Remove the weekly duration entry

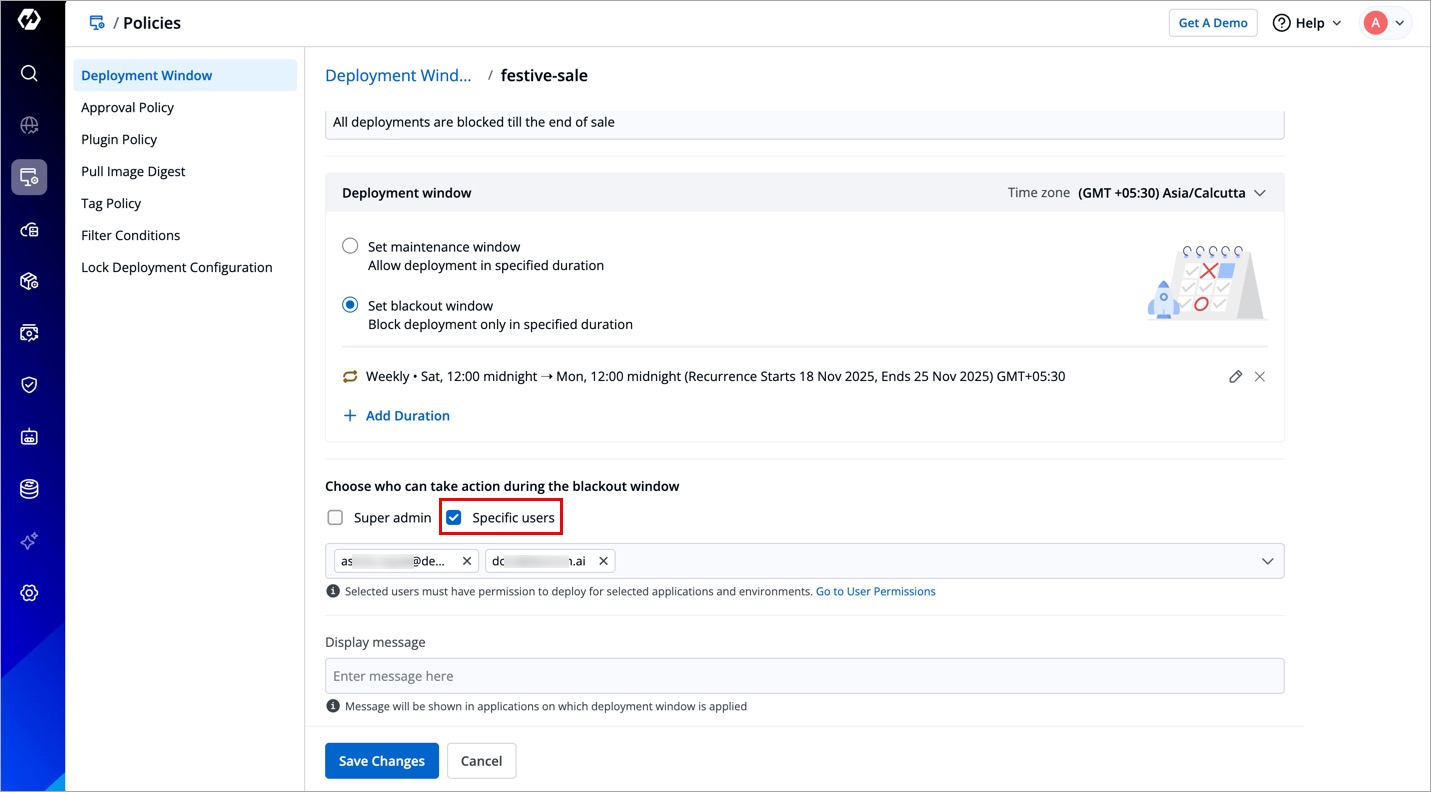click(x=1260, y=377)
